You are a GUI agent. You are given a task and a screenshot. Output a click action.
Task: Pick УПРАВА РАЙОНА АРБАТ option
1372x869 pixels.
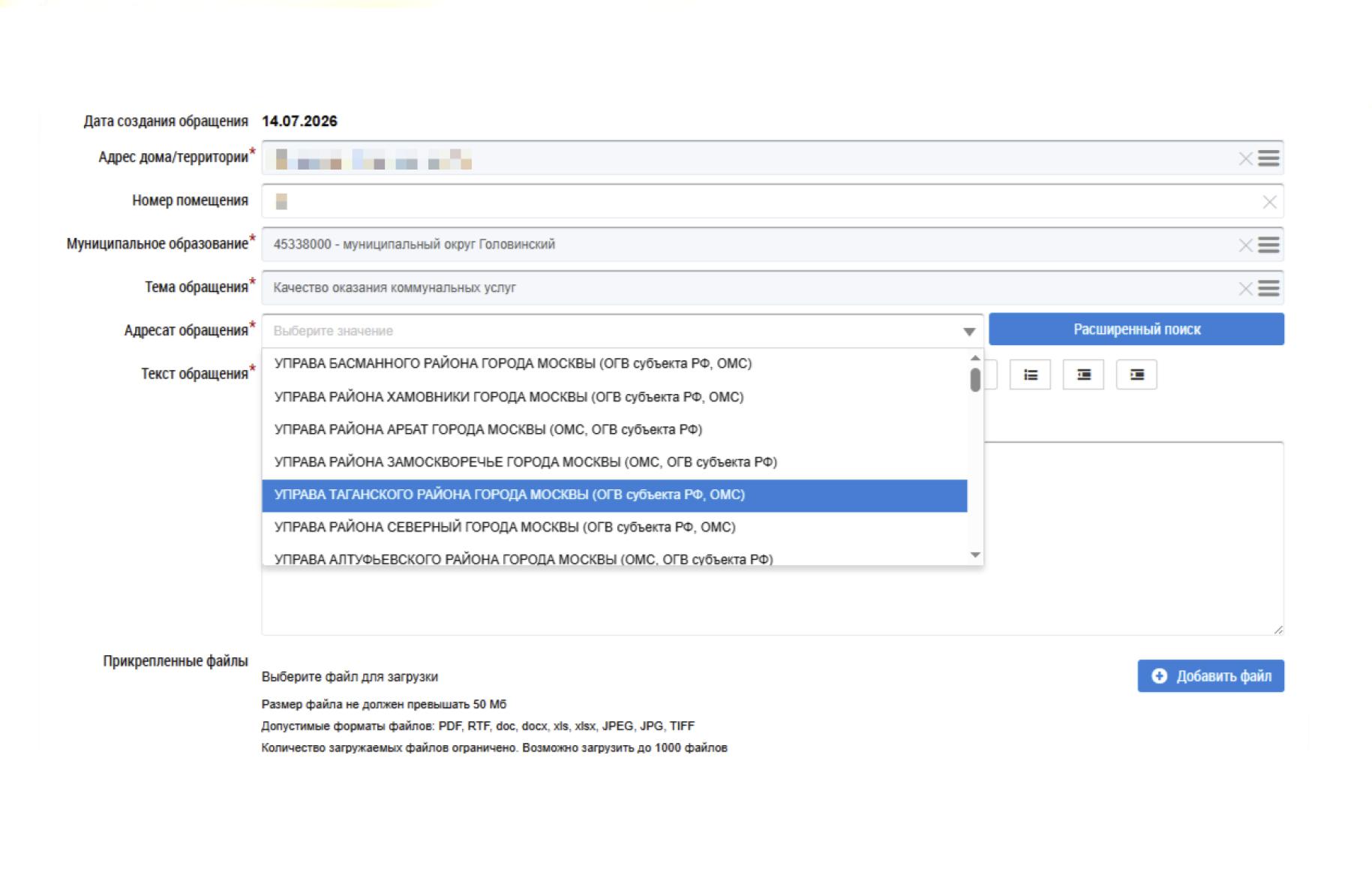[614, 430]
